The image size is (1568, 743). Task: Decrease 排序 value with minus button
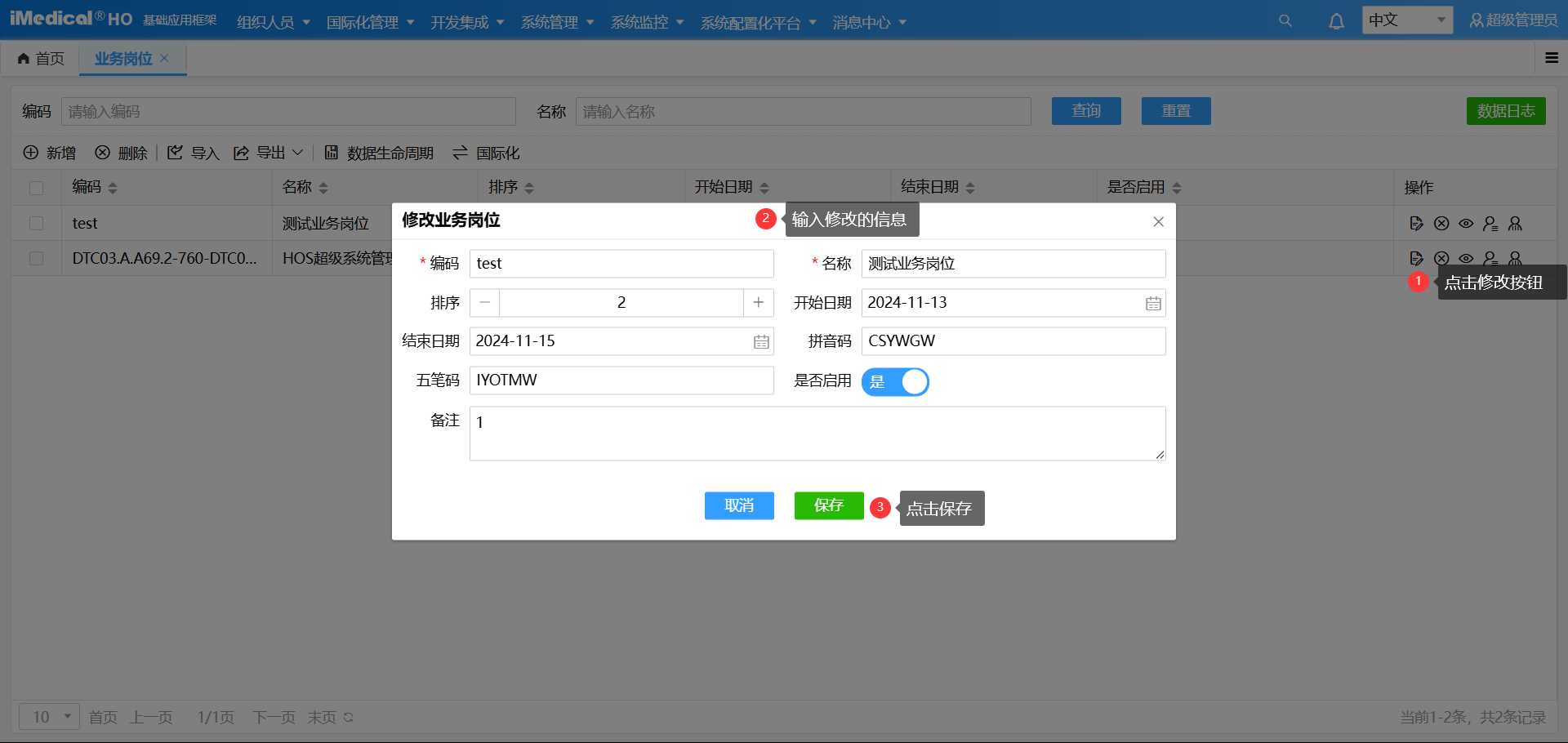[485, 303]
